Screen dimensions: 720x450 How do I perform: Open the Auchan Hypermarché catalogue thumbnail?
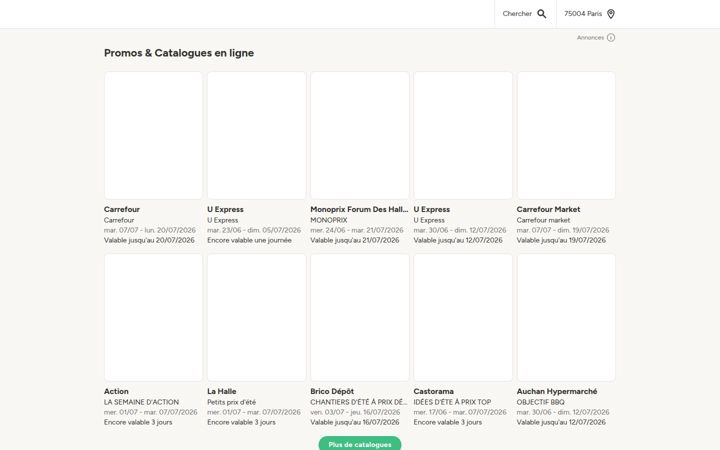(566, 317)
